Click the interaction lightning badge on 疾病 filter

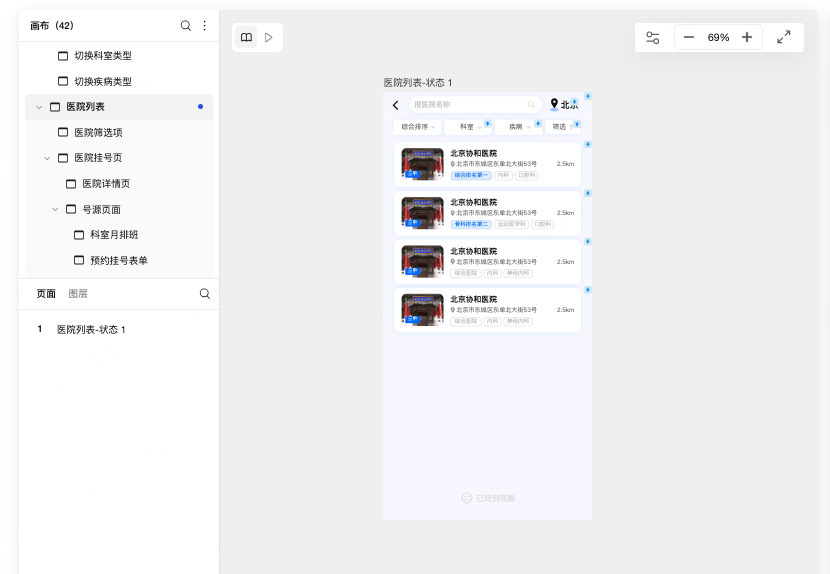[538, 123]
